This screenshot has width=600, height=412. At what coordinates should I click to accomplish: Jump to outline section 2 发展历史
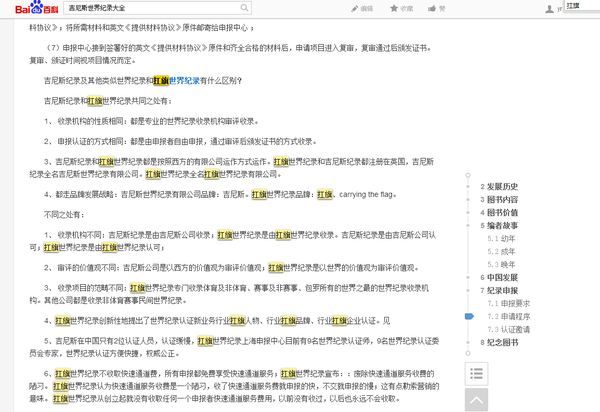(x=499, y=187)
